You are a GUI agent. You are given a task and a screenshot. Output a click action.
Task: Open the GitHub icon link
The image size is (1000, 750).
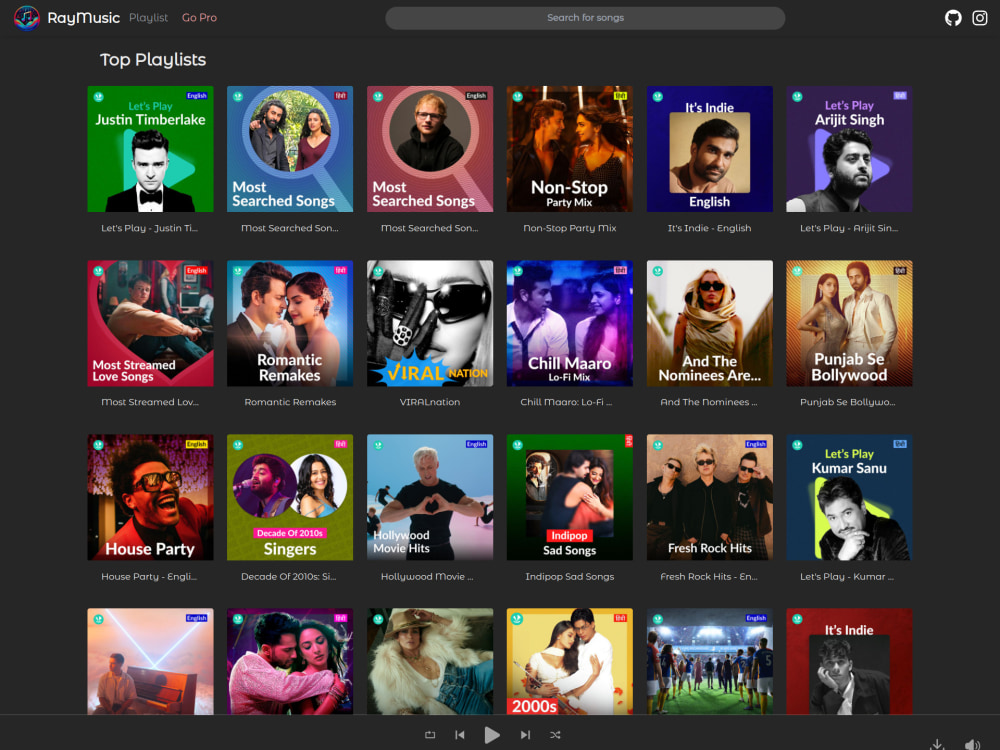(953, 18)
